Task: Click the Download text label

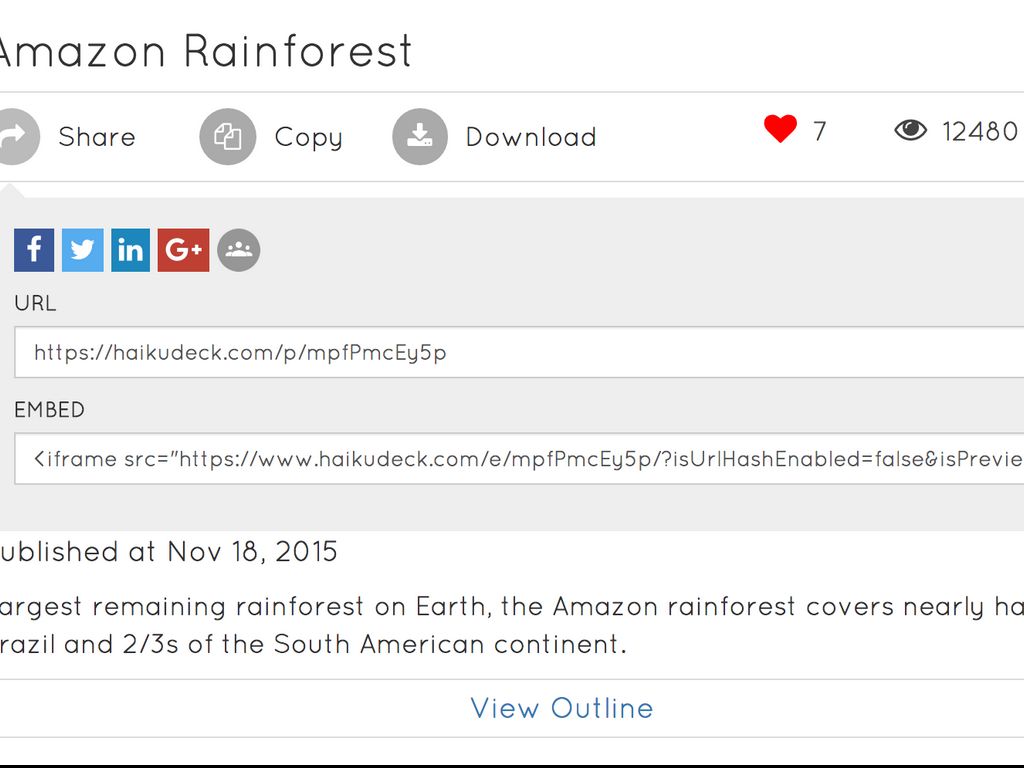Action: click(x=531, y=137)
